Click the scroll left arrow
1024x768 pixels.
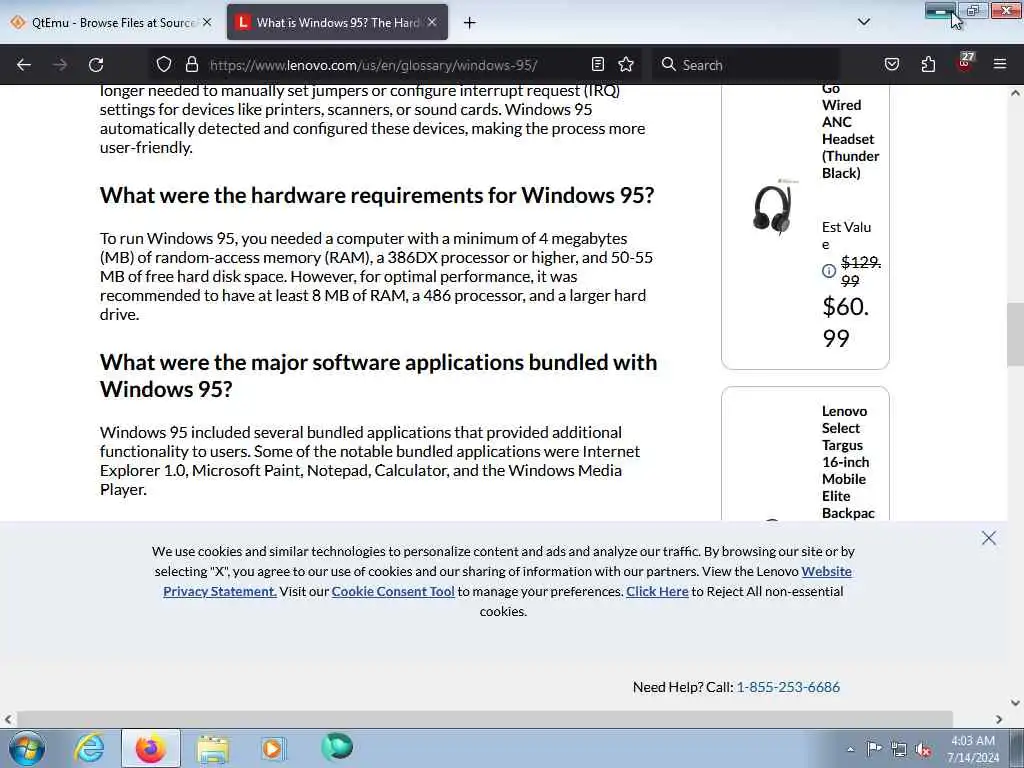click(x=8, y=719)
